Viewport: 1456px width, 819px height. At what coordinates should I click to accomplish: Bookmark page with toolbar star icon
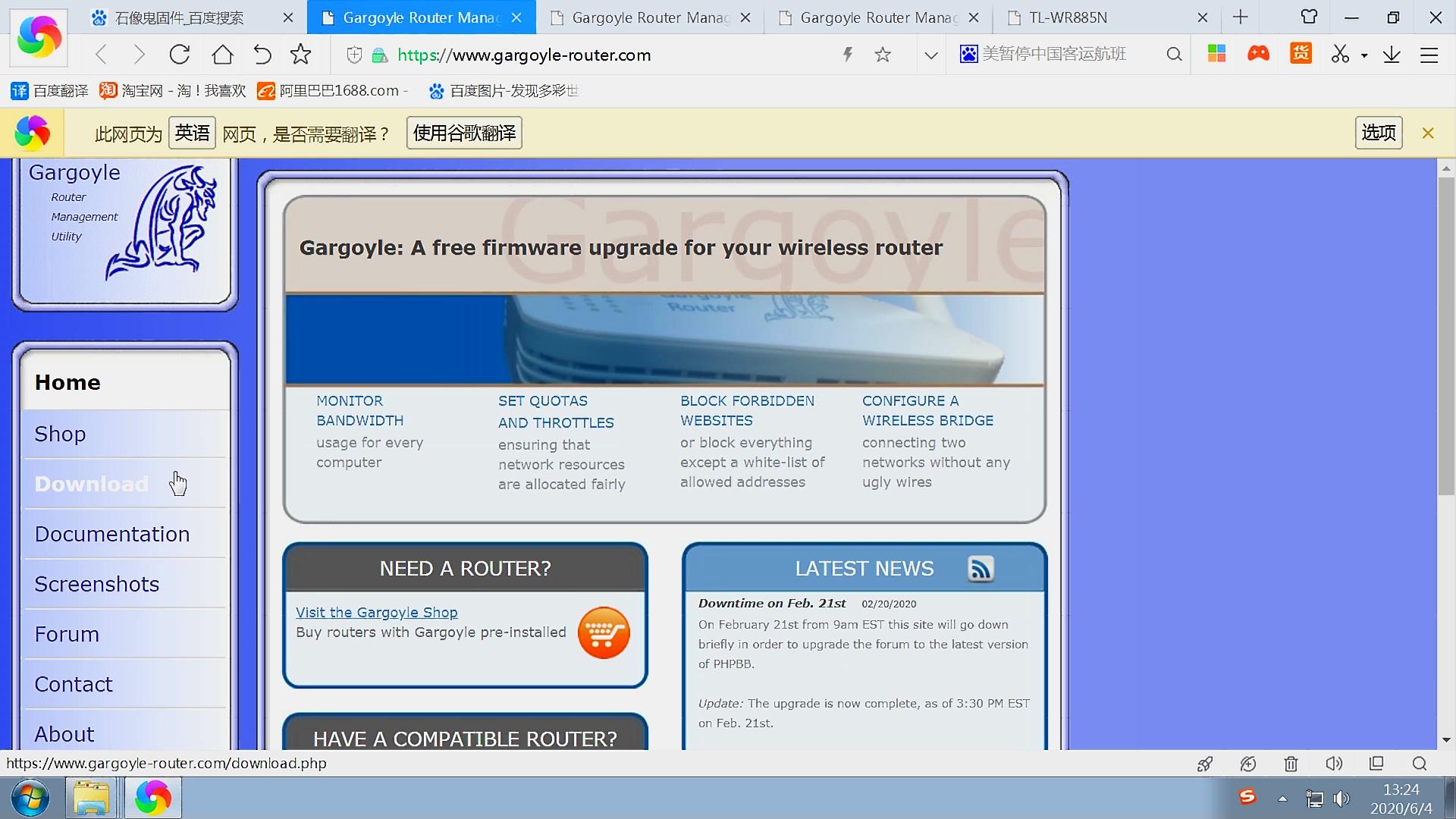301,55
